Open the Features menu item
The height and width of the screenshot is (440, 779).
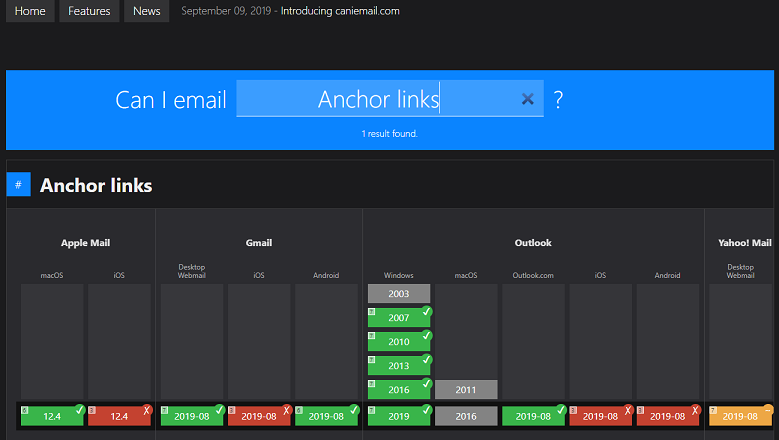(x=89, y=11)
